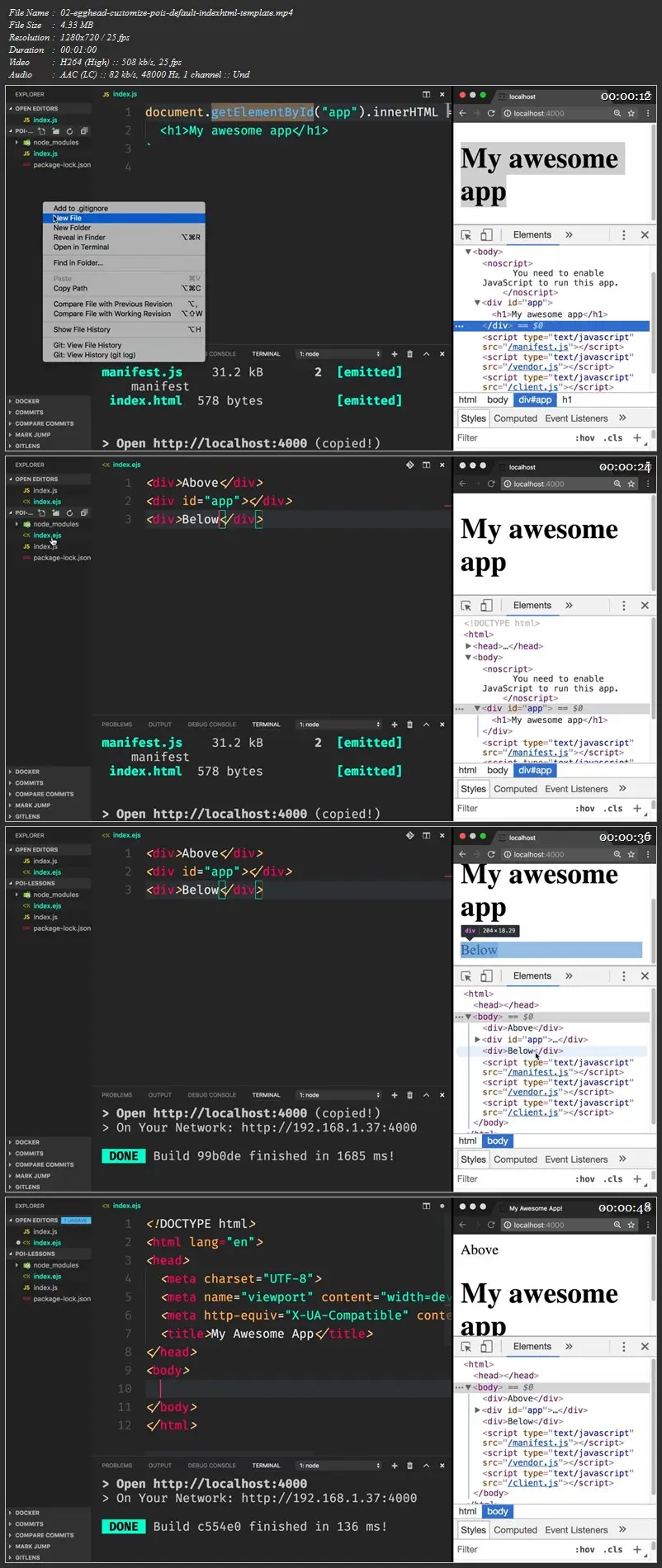Click trash terminal icon in 00:00:48 frame
The width and height of the screenshot is (662, 1568).
point(409,1466)
